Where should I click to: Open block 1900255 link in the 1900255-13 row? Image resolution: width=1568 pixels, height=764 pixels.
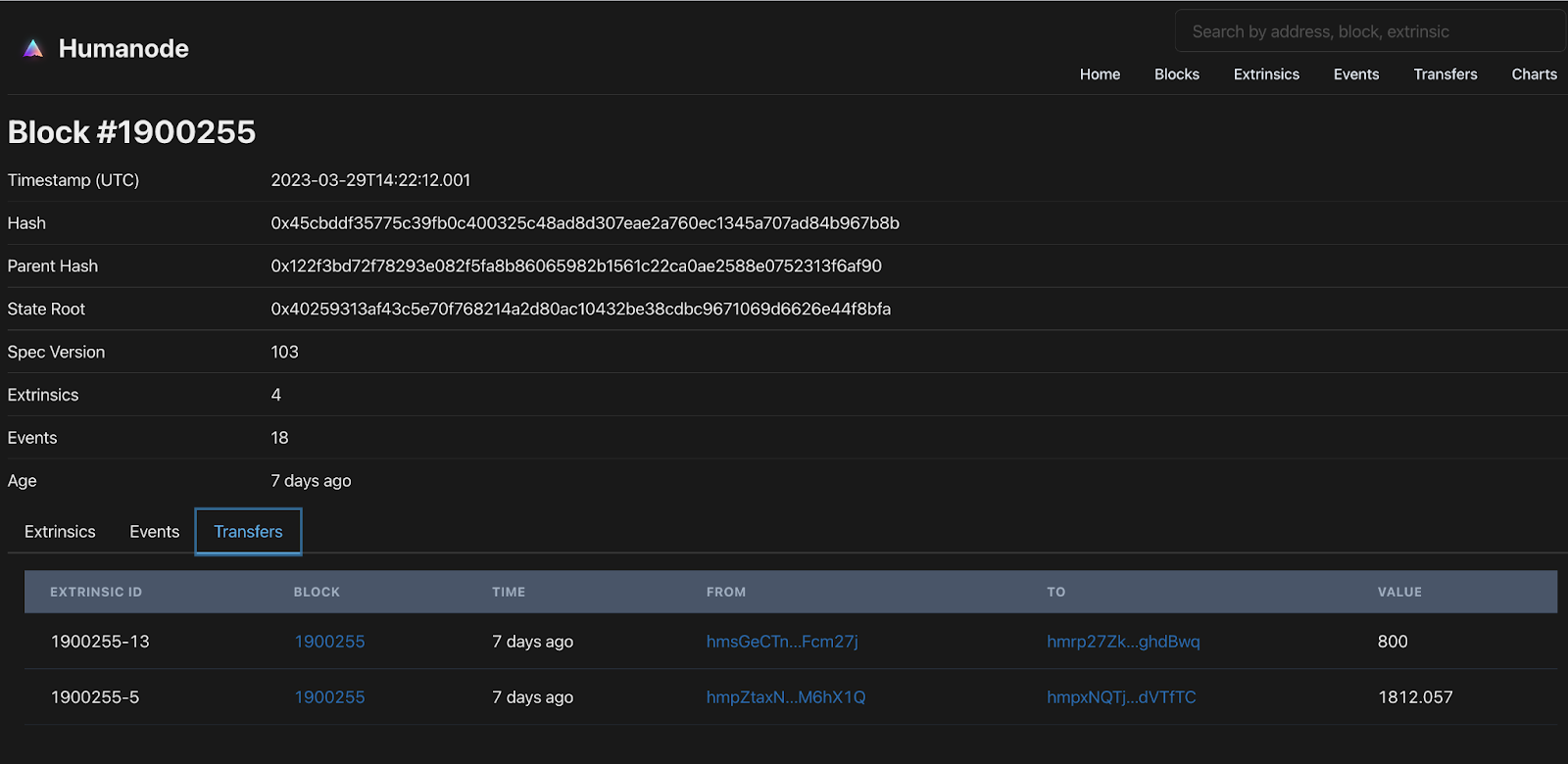tap(330, 642)
